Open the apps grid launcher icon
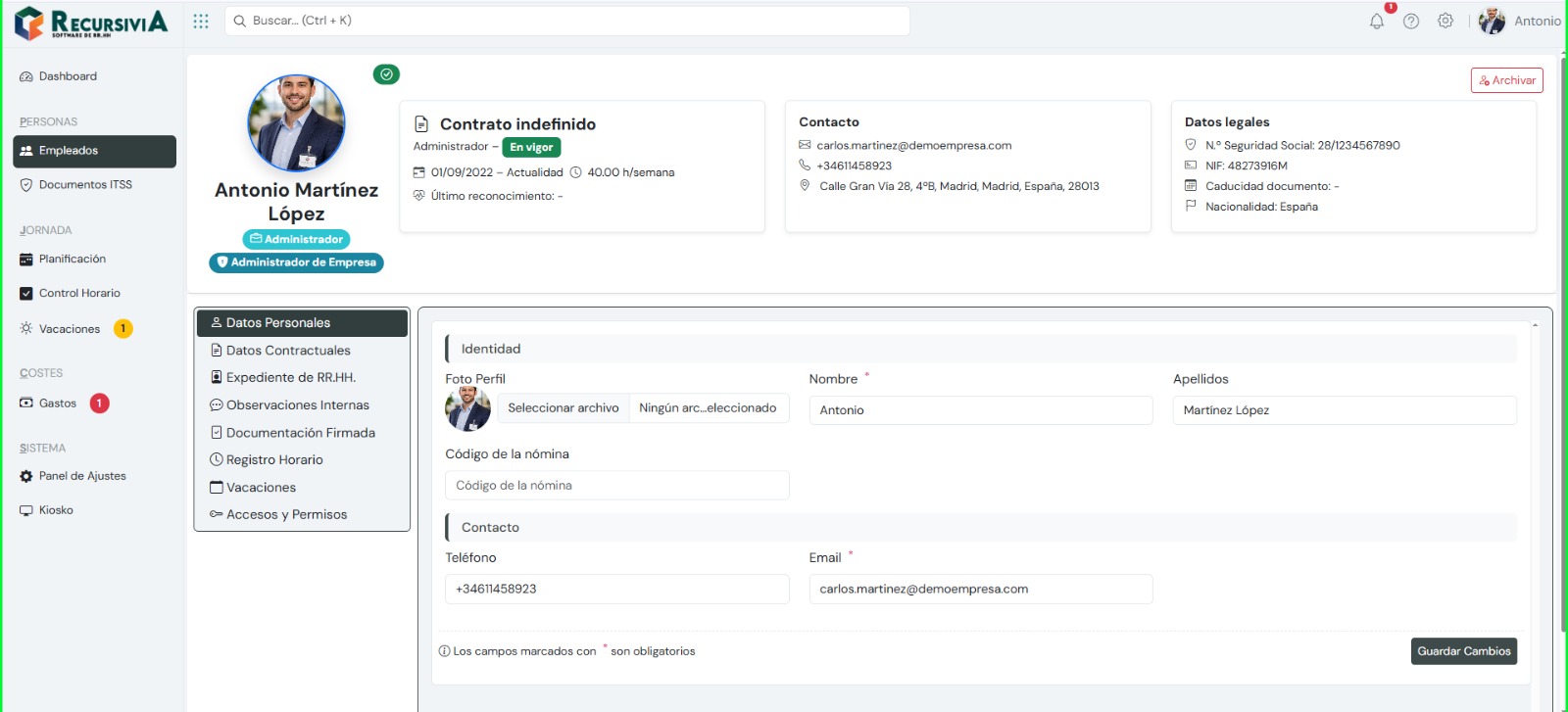The height and width of the screenshot is (712, 1568). pyautogui.click(x=201, y=21)
